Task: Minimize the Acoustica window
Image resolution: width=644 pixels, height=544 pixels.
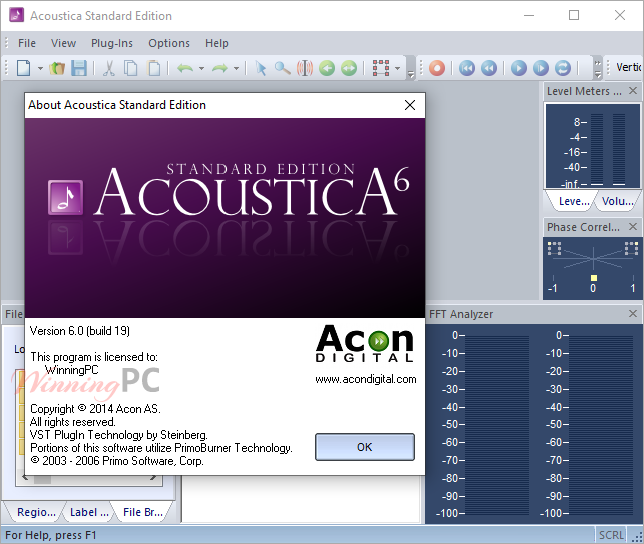Action: [529, 15]
